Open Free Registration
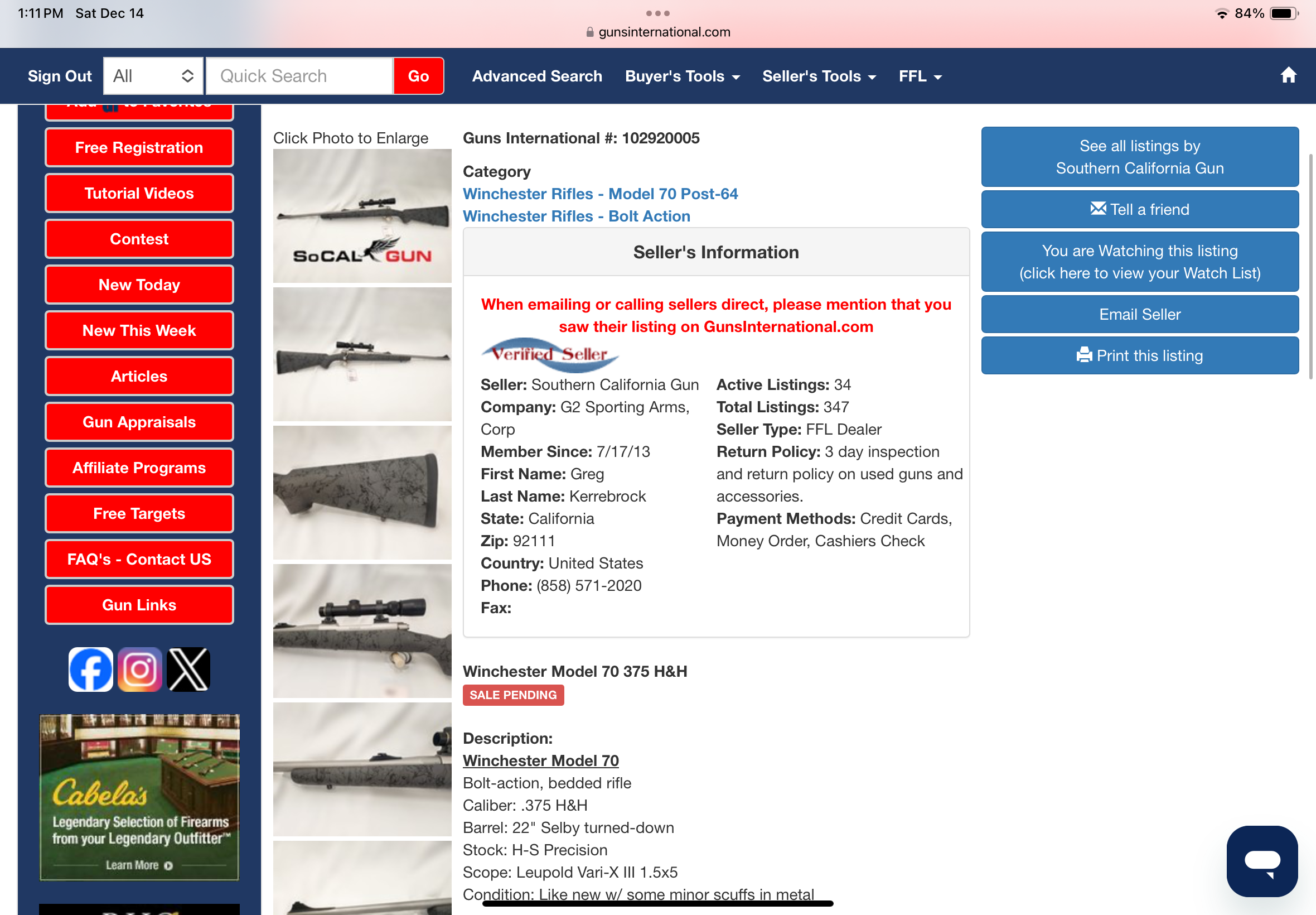The height and width of the screenshot is (915, 1316). tap(139, 147)
